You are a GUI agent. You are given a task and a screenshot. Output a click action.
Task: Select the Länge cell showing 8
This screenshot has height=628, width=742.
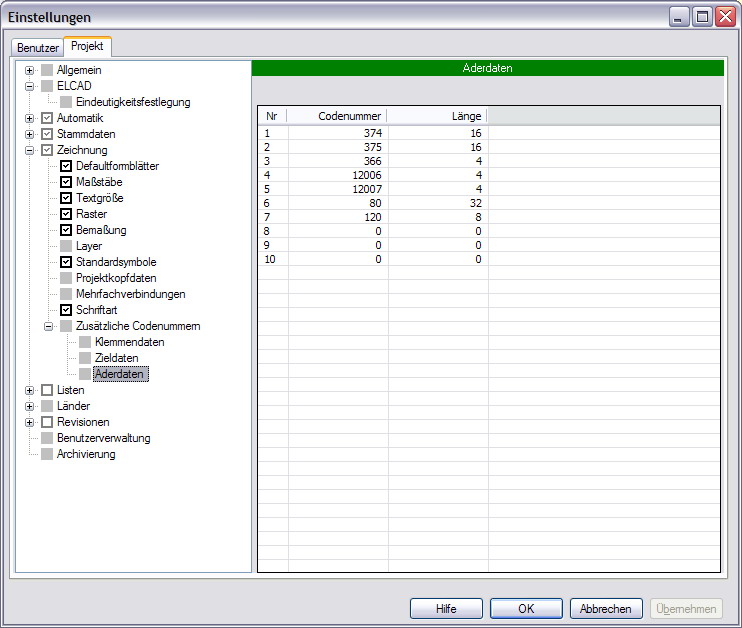click(x=438, y=218)
